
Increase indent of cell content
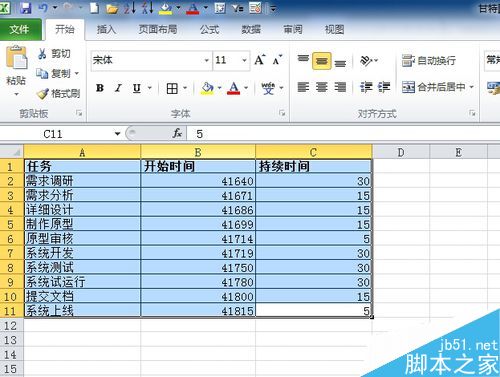point(384,87)
